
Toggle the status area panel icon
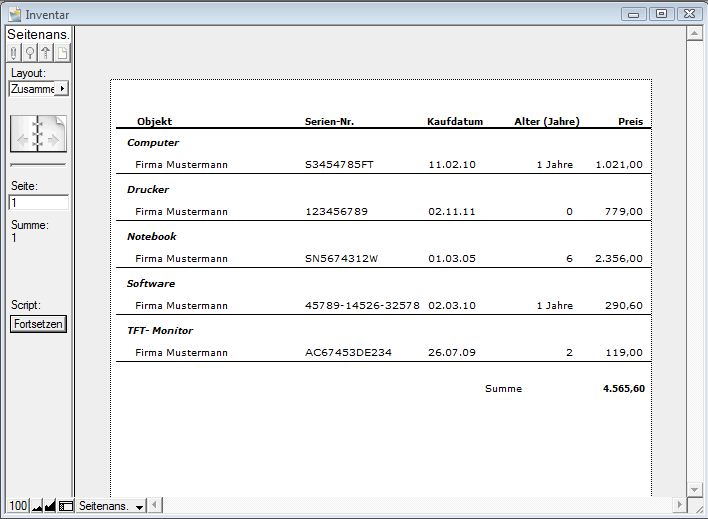(66, 506)
